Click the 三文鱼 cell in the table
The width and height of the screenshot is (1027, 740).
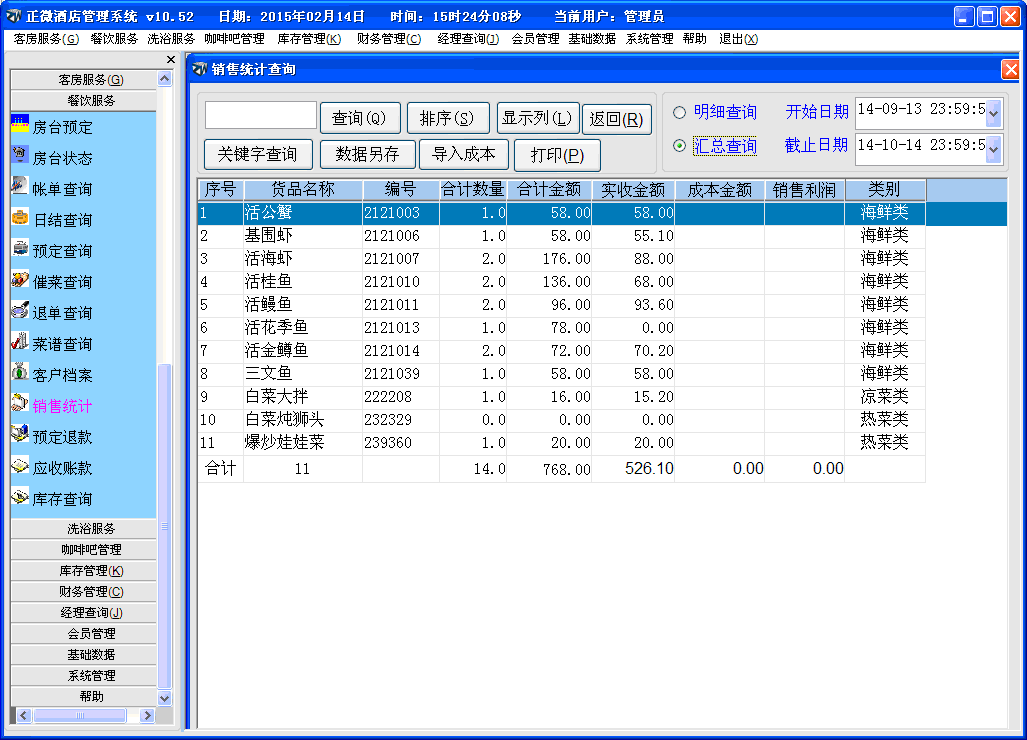(303, 374)
